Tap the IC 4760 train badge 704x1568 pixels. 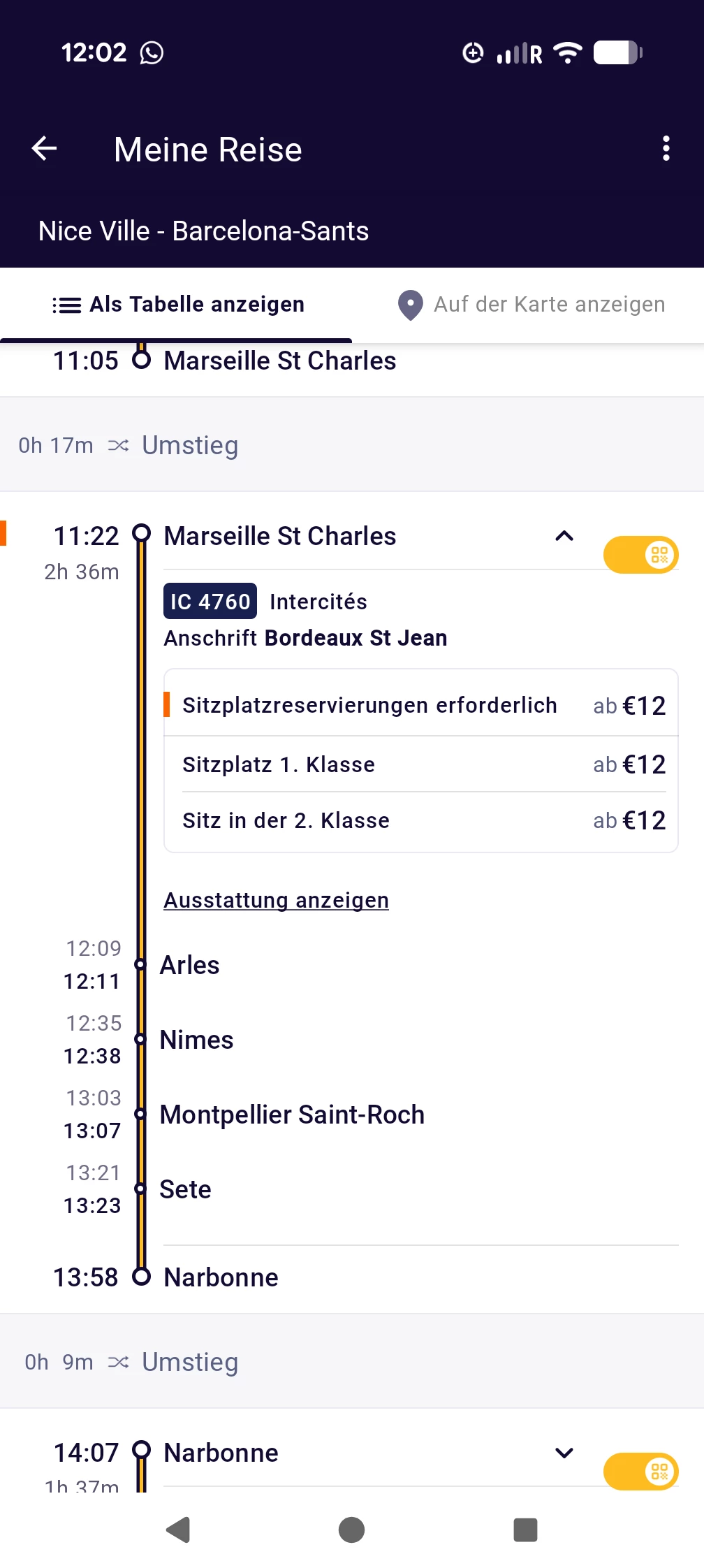[210, 601]
